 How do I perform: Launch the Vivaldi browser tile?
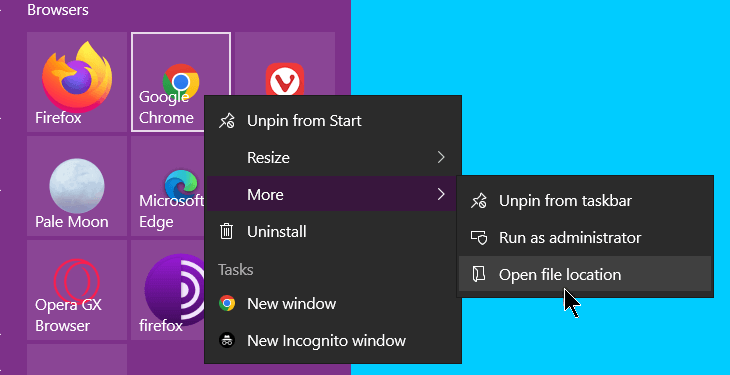285,64
